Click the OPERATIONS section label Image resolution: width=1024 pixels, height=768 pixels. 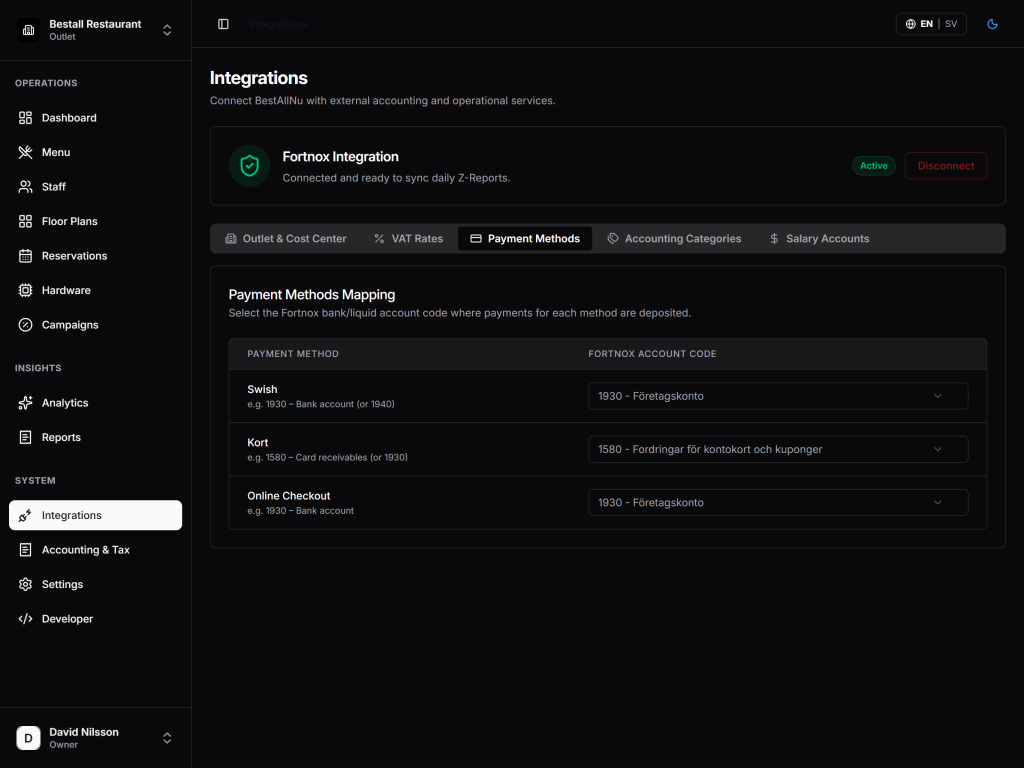point(46,83)
